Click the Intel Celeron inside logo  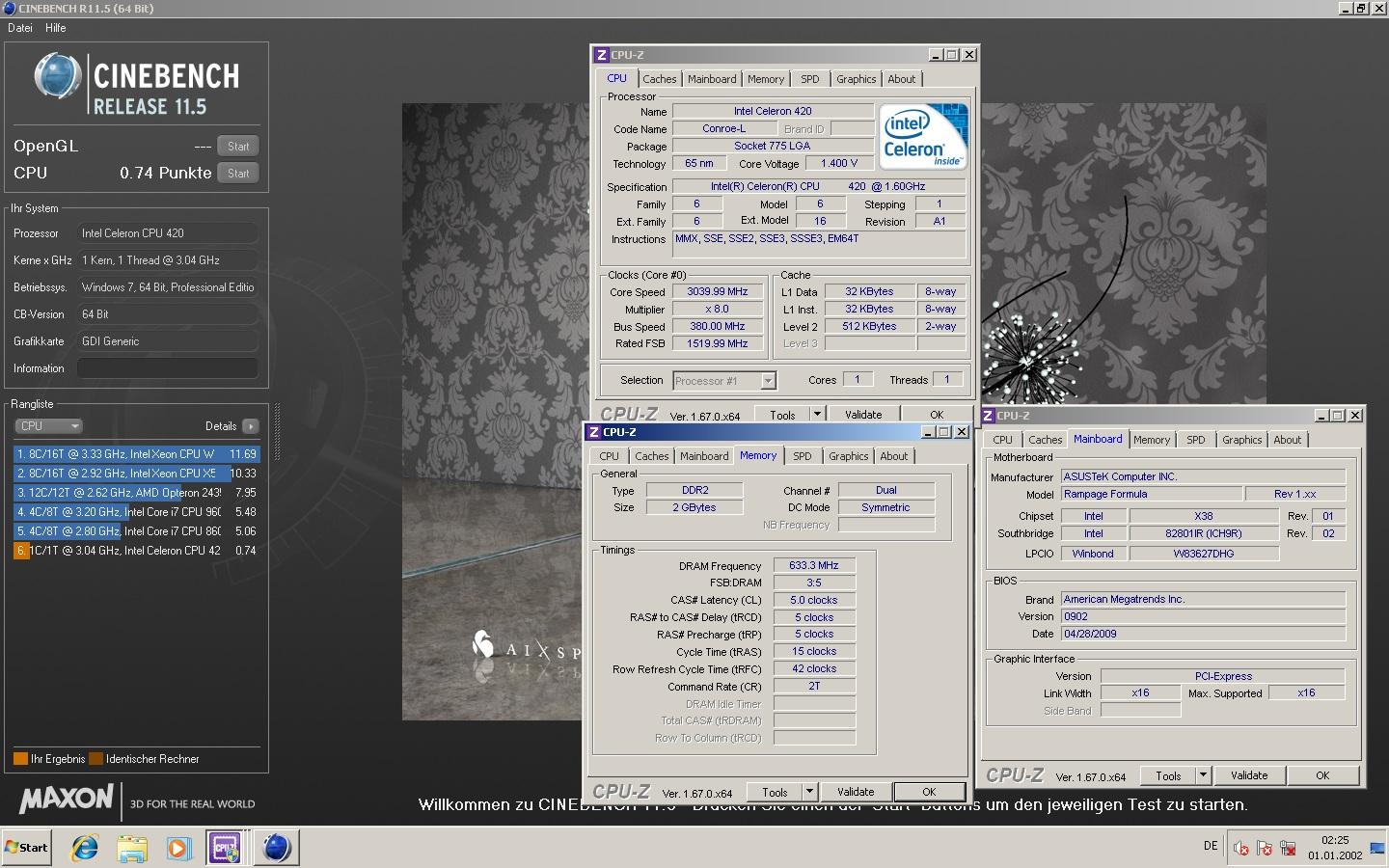[923, 137]
